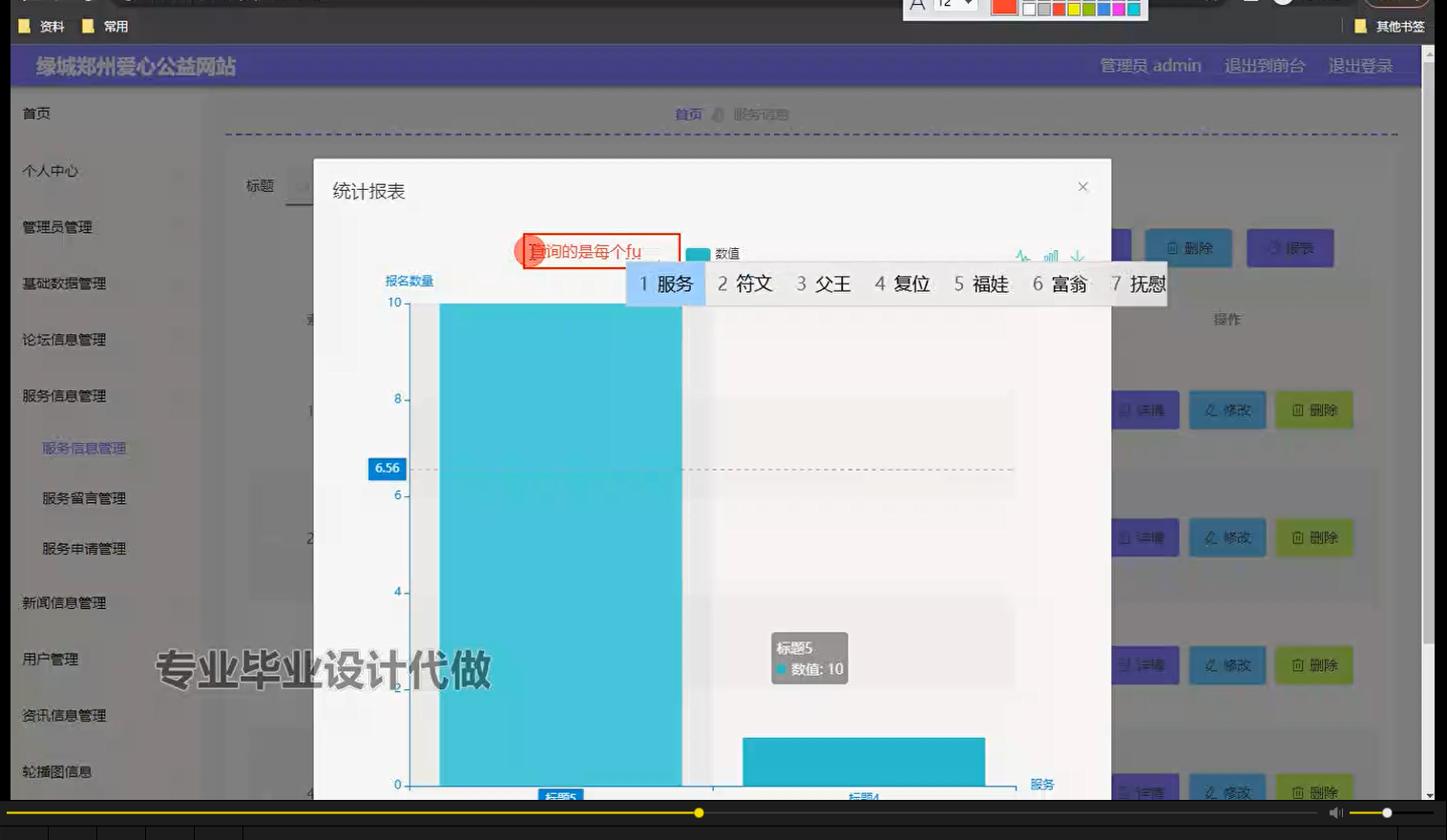The height and width of the screenshot is (840, 1447).
Task: Click the blue 删除 button in toolbar
Action: tap(1188, 248)
